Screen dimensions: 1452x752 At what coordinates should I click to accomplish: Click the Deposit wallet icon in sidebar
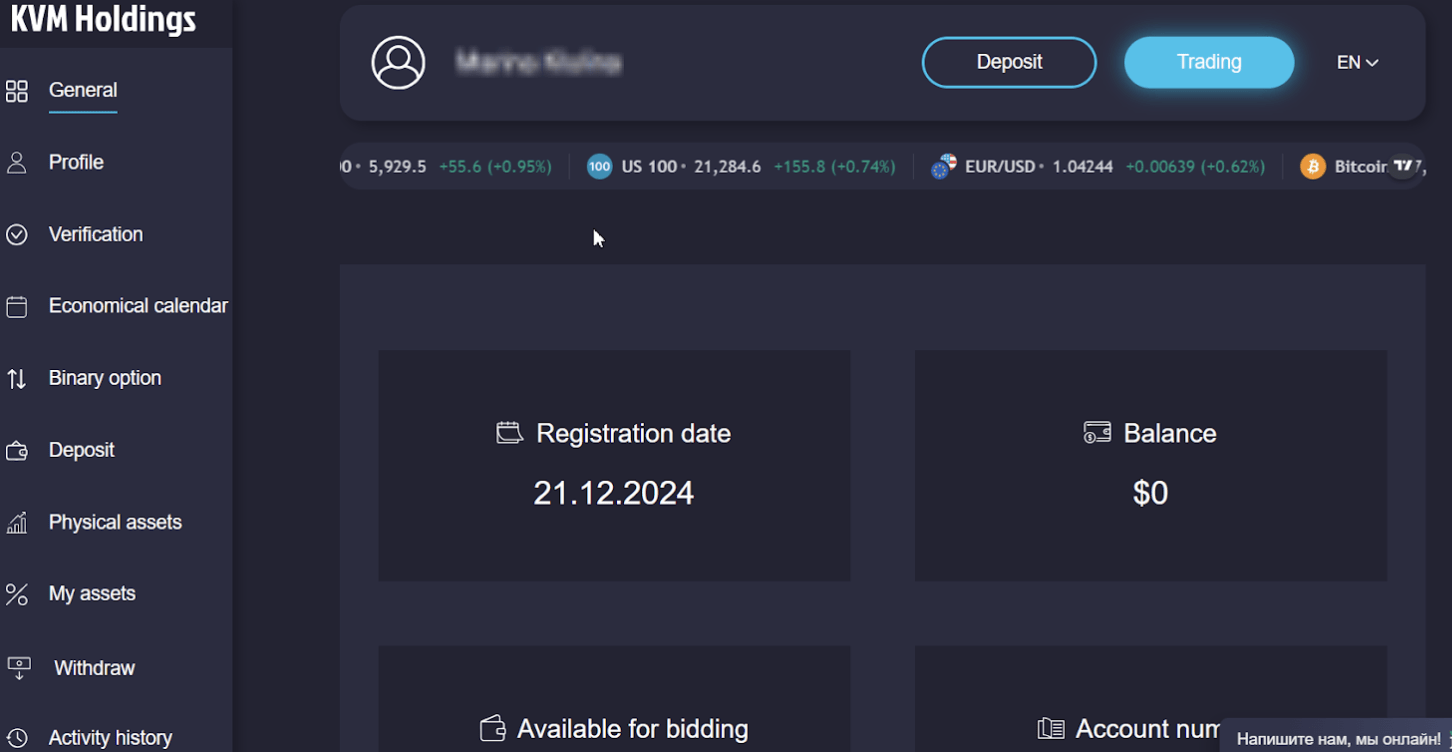pos(17,451)
